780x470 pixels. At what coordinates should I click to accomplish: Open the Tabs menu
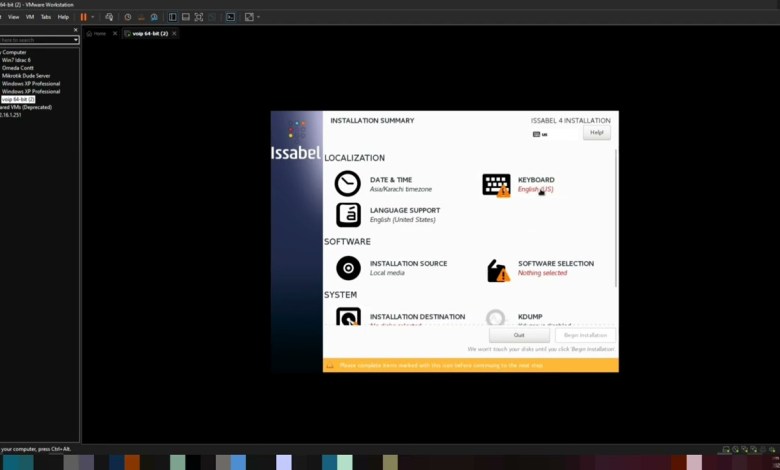(x=46, y=17)
